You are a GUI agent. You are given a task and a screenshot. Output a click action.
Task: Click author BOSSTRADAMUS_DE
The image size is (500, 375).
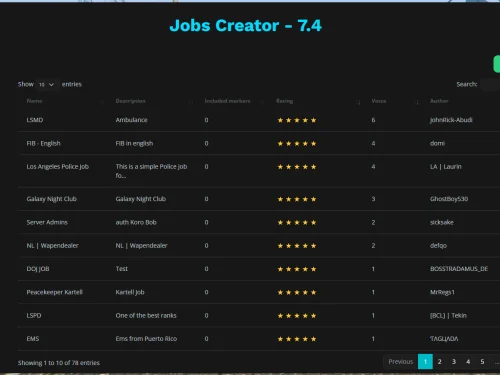459,269
